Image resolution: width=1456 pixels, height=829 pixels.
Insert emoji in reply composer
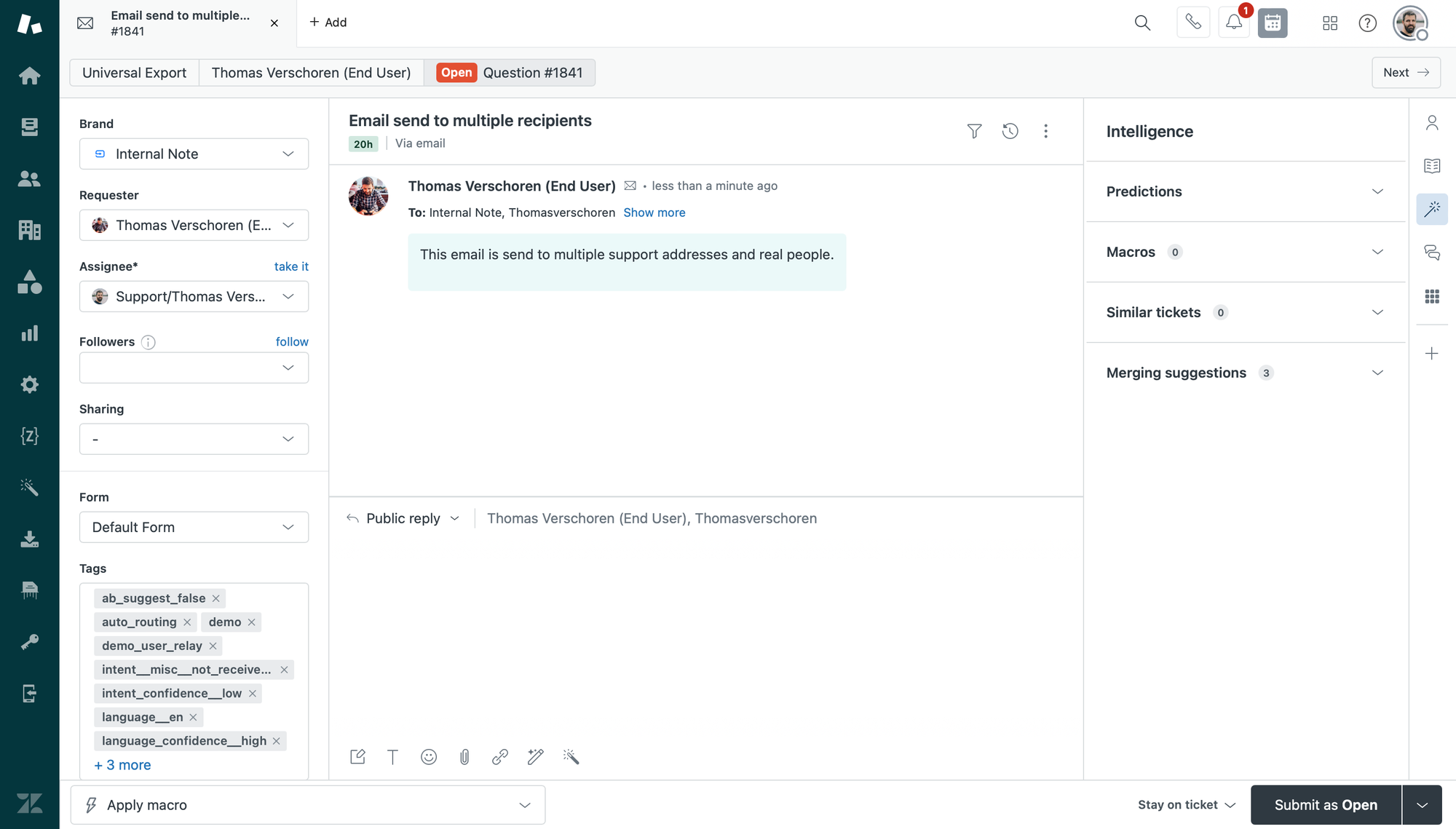pyautogui.click(x=429, y=757)
